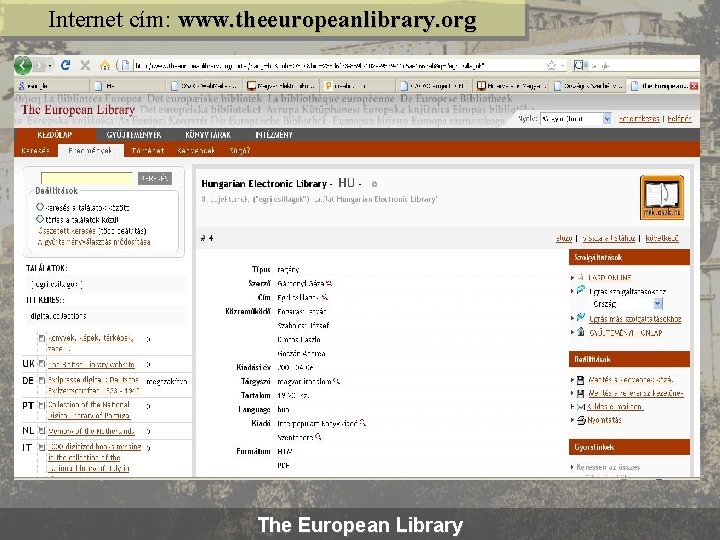Click the grey KERESÉS search button
This screenshot has width=720, height=540.
[155, 178]
